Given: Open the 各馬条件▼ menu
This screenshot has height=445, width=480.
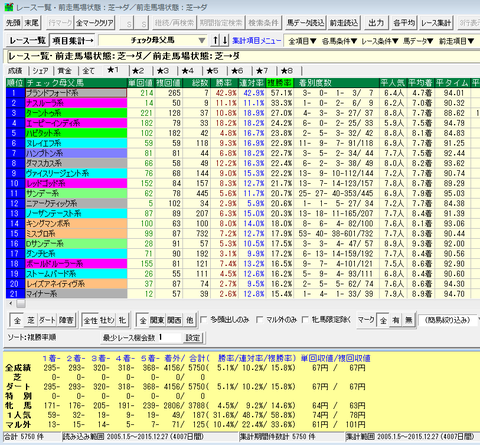Looking at the screenshot, I should coord(339,41).
